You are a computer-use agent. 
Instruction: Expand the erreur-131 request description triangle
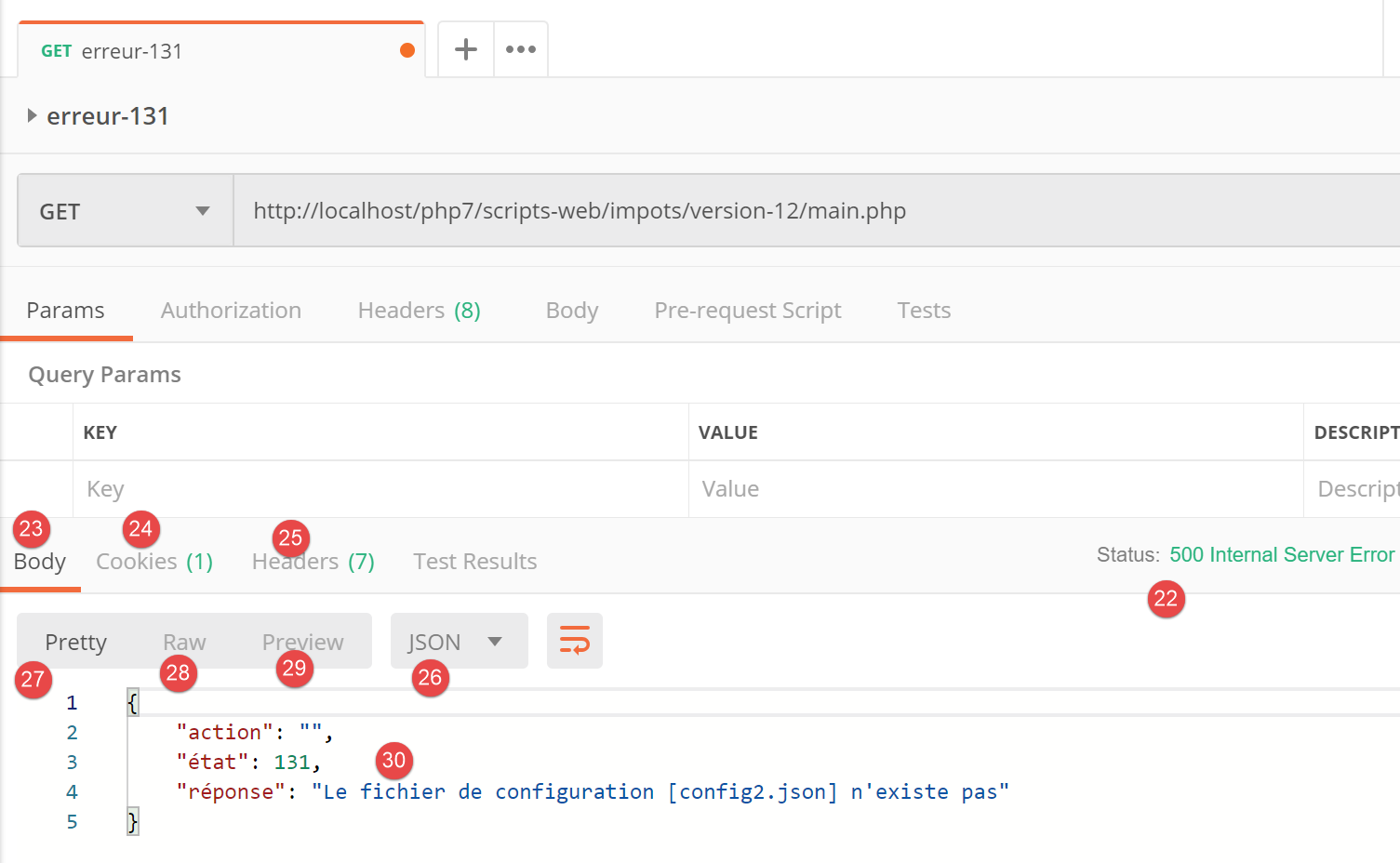[32, 116]
